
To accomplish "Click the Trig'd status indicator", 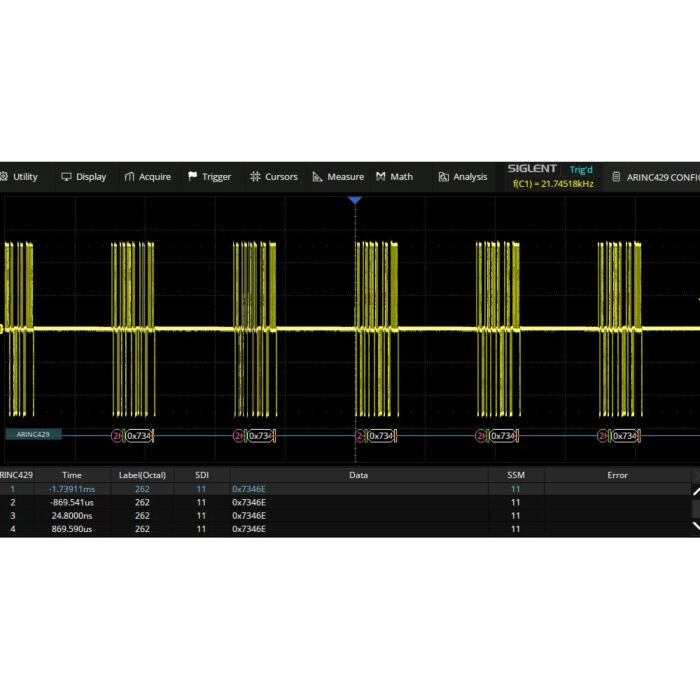I will tap(581, 170).
